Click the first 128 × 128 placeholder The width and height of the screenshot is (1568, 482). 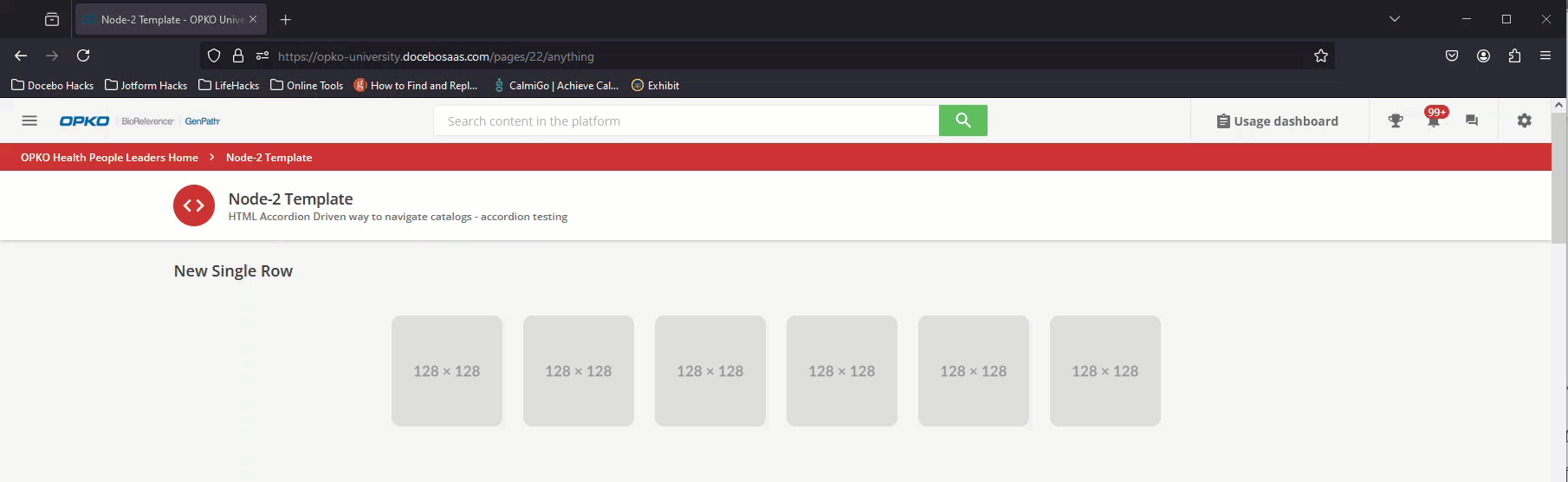pyautogui.click(x=447, y=371)
